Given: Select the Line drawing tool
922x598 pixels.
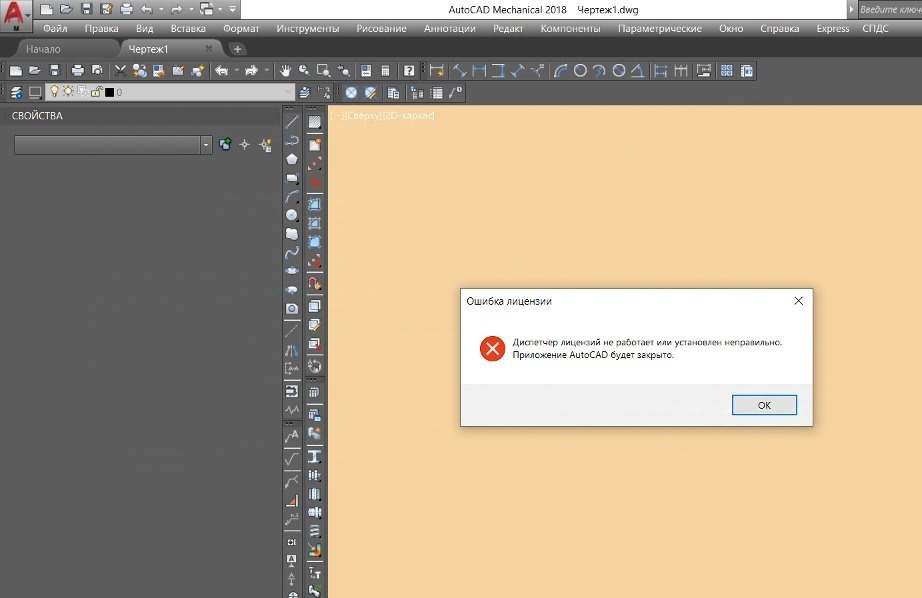Looking at the screenshot, I should pos(292,122).
